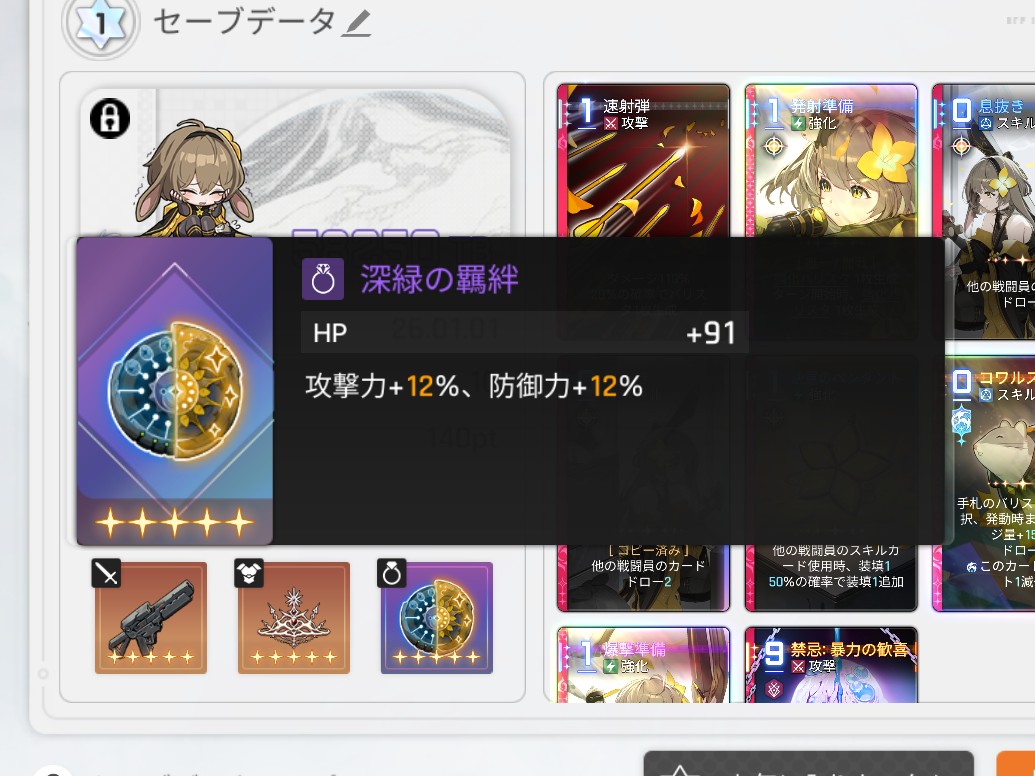Open the 発射準備 enhancement card
Screen dimensions: 1035x776
coord(831,160)
